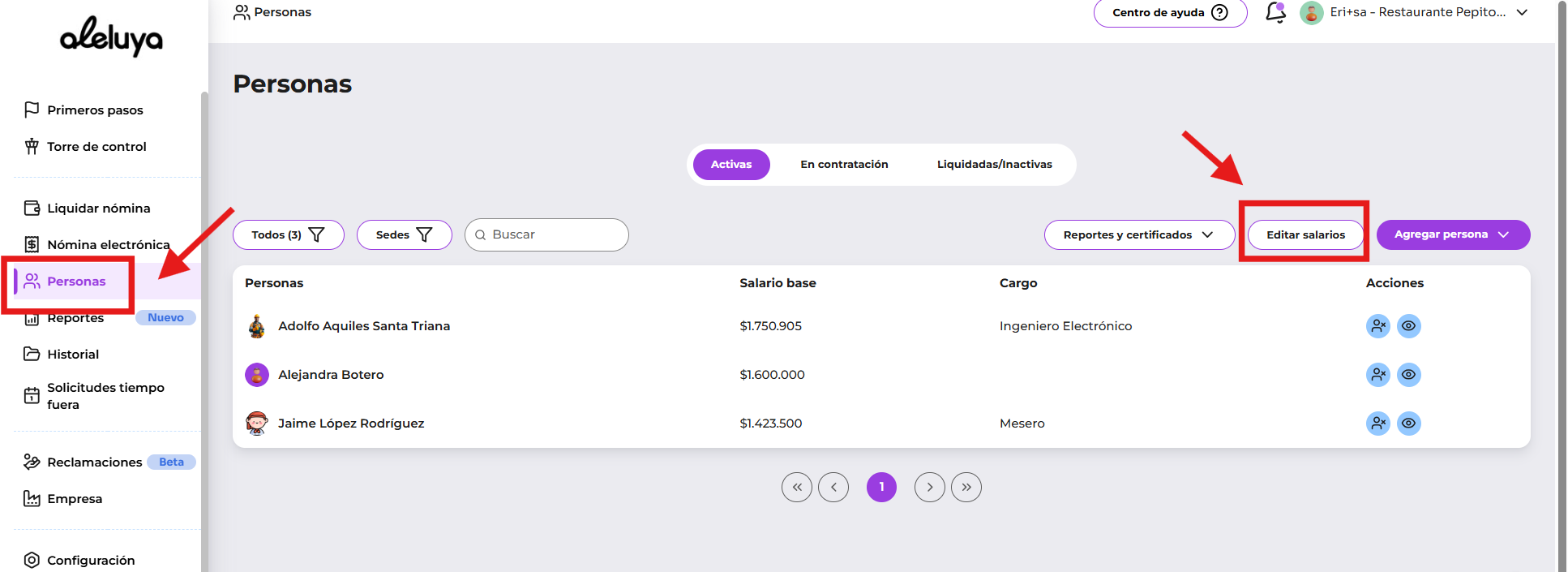Open the Eri+sa account menu
Screen dimensions: 1568x572
click(x=1414, y=13)
